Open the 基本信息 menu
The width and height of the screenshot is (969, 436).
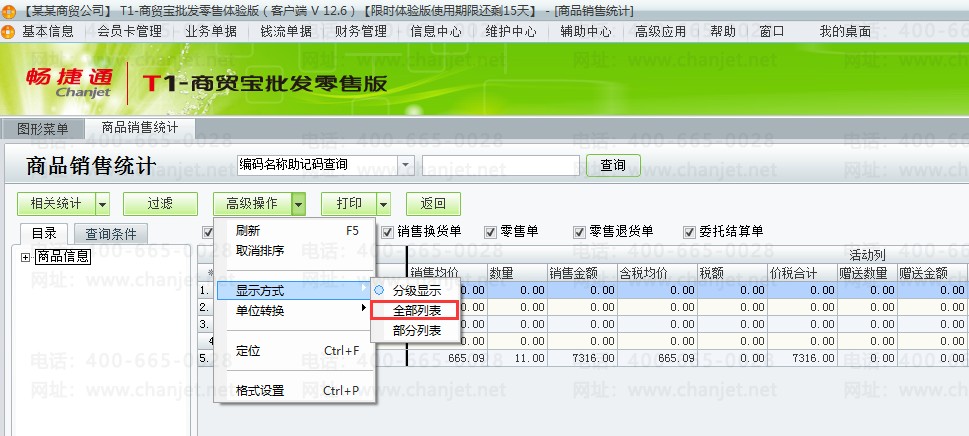tap(48, 31)
